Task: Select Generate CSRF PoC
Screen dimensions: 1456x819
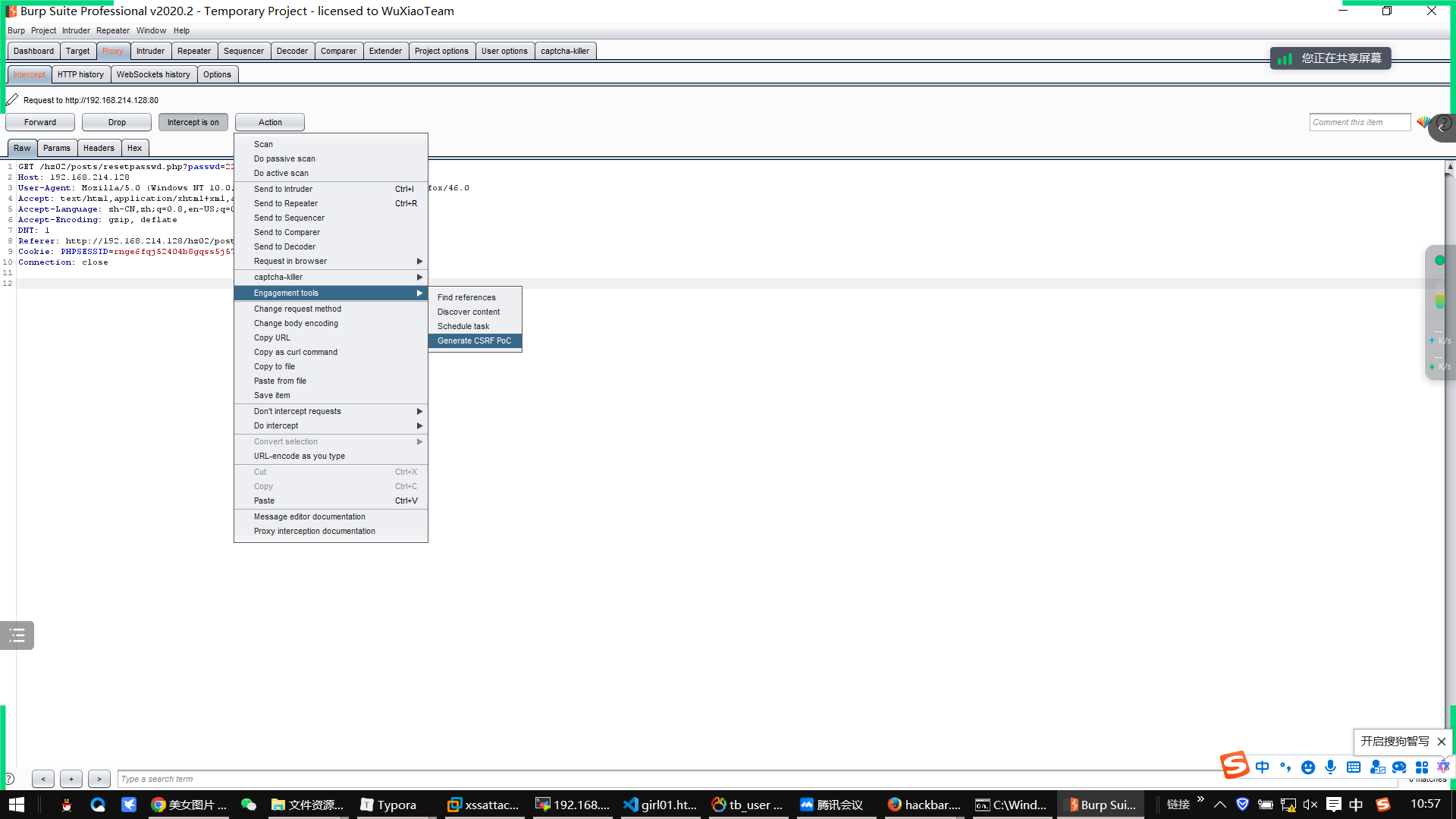Action: pyautogui.click(x=475, y=340)
